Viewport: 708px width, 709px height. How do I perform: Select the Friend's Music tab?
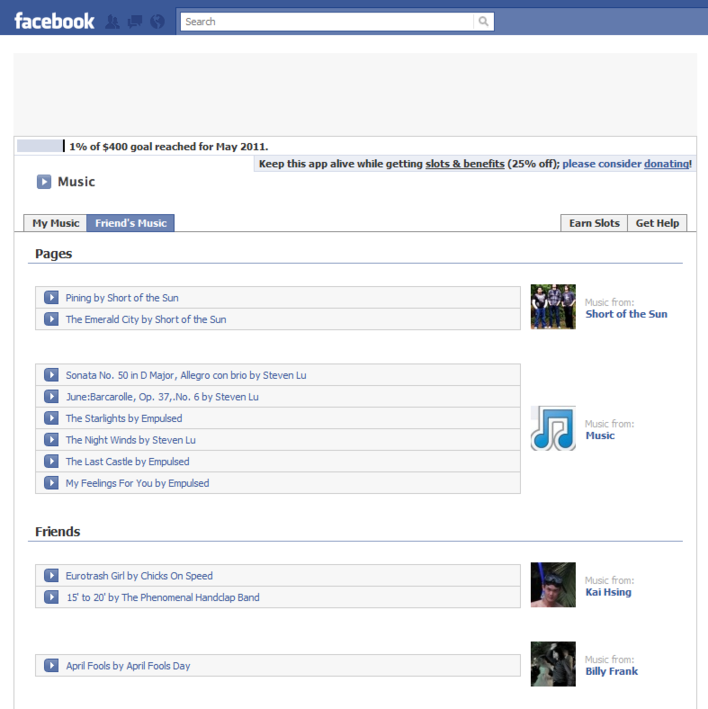click(x=131, y=223)
